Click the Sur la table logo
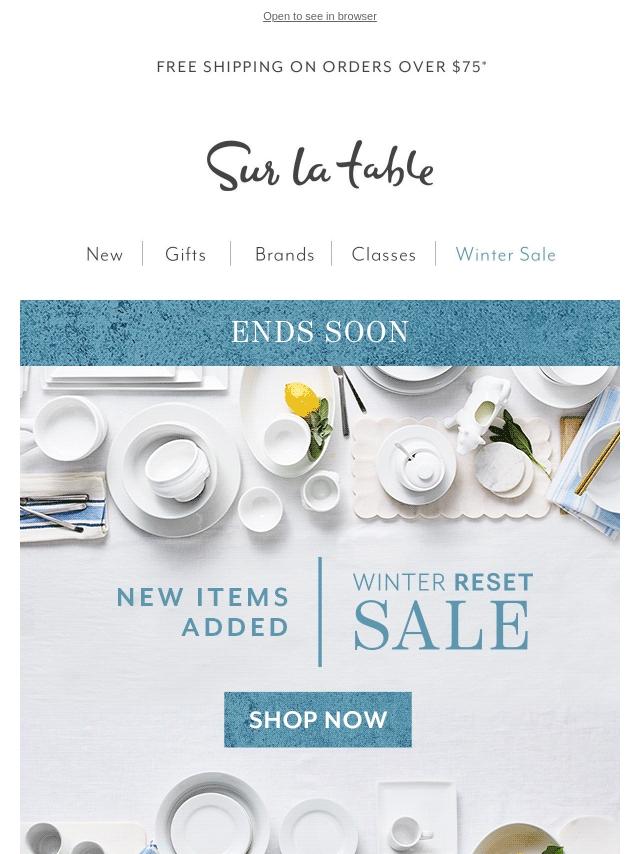 tap(320, 166)
